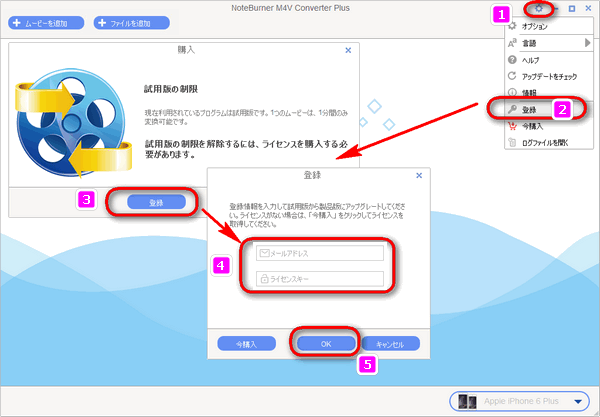Click 登録 button in 購入 dialog
The height and width of the screenshot is (417, 600).
pyautogui.click(x=157, y=202)
